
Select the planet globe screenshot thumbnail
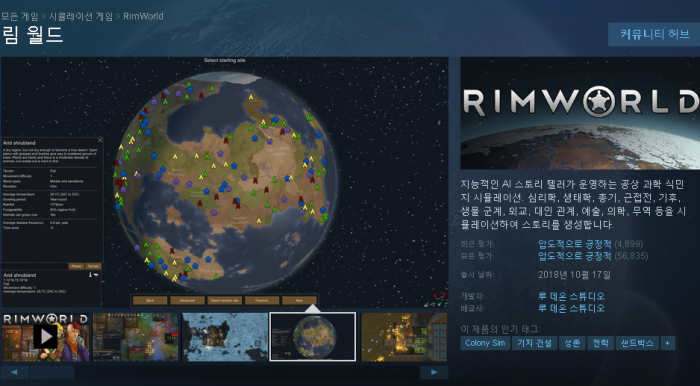pos(313,336)
